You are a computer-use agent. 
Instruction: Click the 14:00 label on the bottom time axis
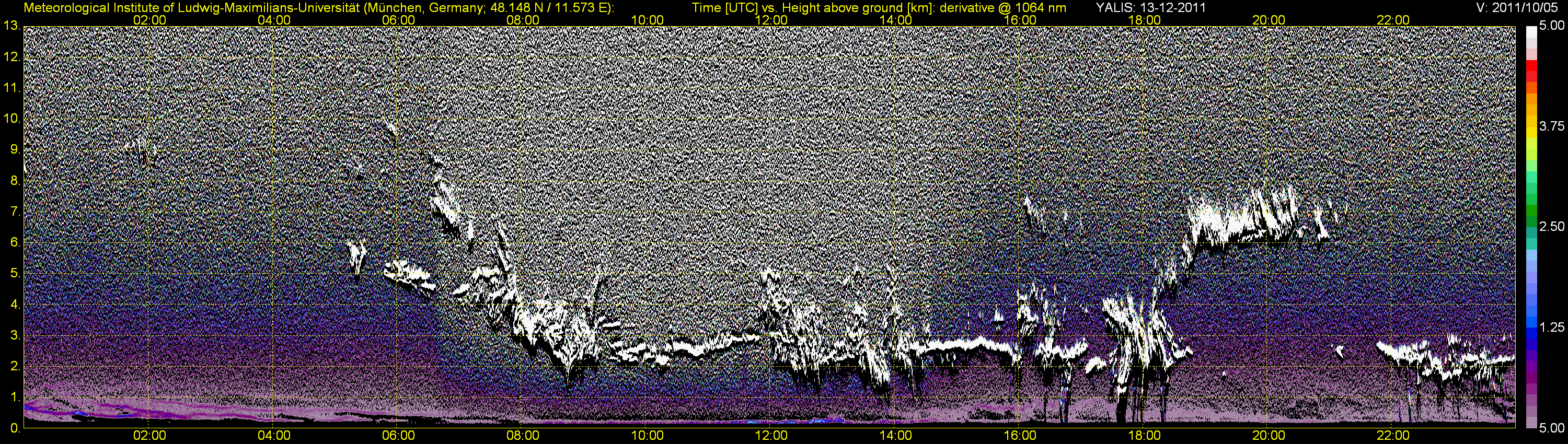(x=896, y=436)
